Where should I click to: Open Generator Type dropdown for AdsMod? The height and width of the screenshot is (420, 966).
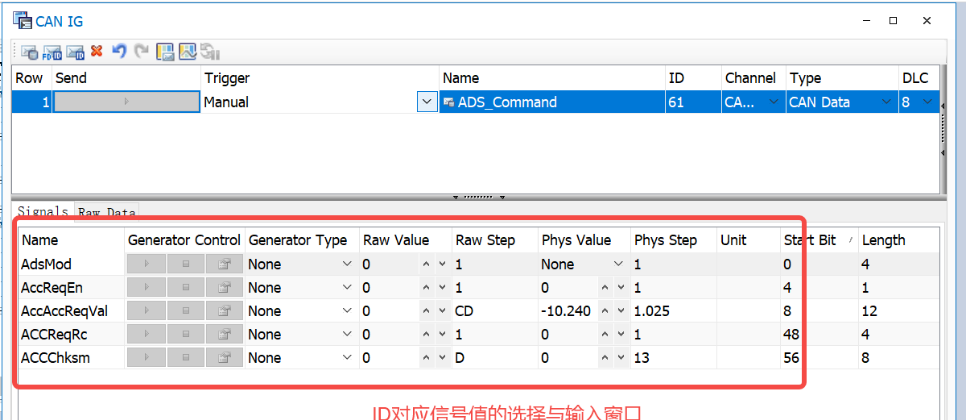coord(347,264)
